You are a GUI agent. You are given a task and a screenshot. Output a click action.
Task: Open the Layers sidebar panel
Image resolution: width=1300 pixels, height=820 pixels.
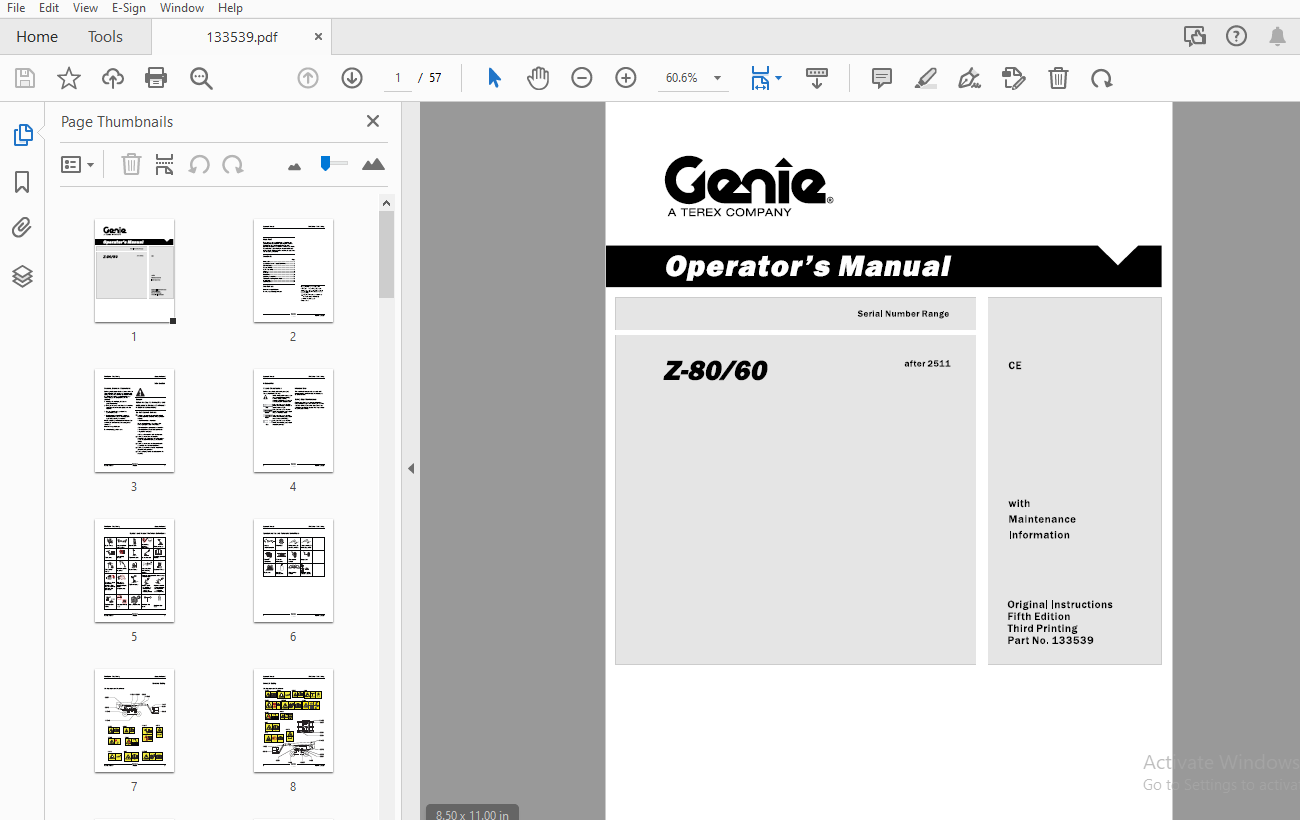(x=22, y=276)
